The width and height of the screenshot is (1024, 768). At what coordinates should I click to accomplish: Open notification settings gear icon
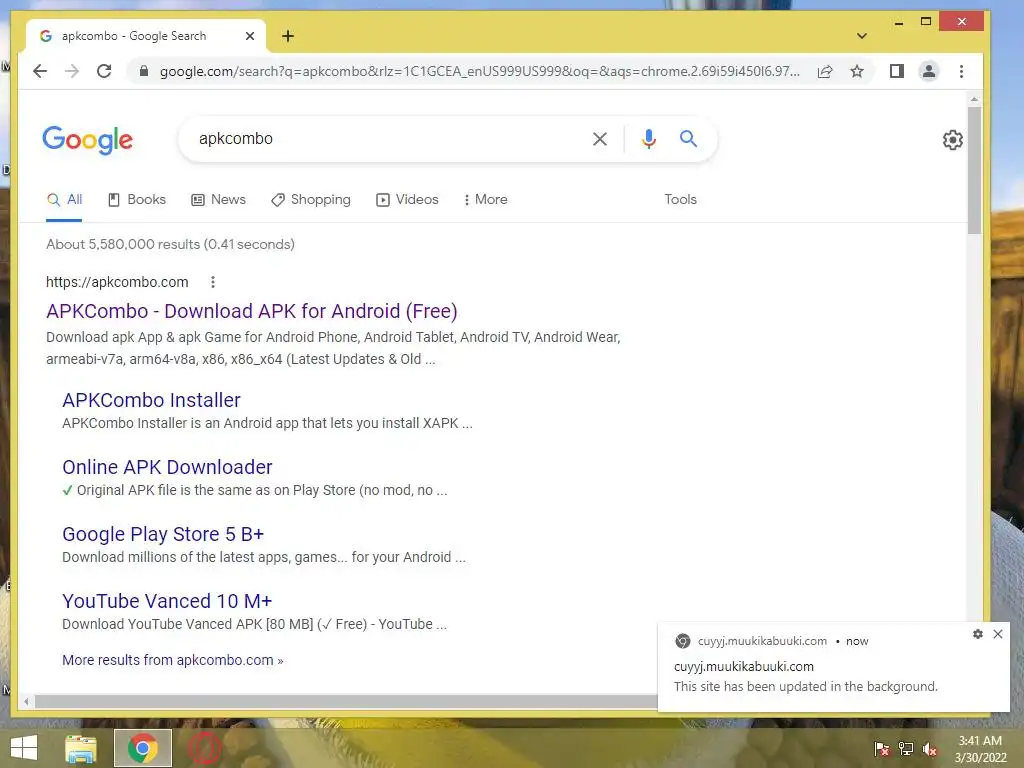coord(978,634)
